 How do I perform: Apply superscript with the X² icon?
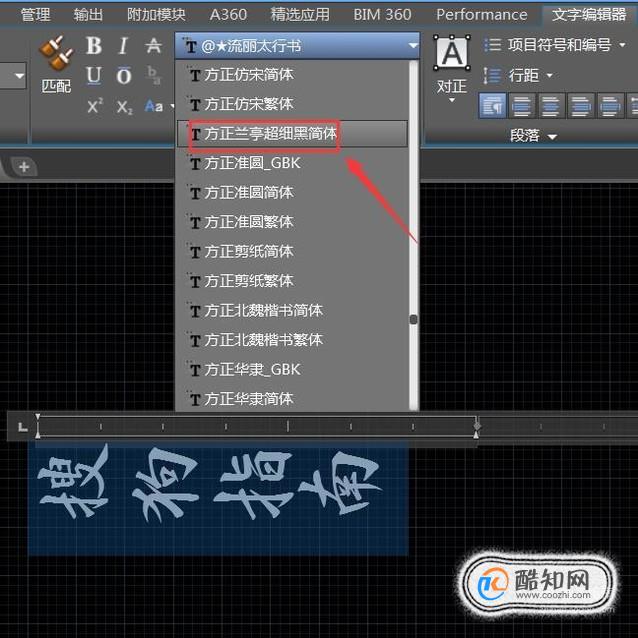[x=95, y=107]
